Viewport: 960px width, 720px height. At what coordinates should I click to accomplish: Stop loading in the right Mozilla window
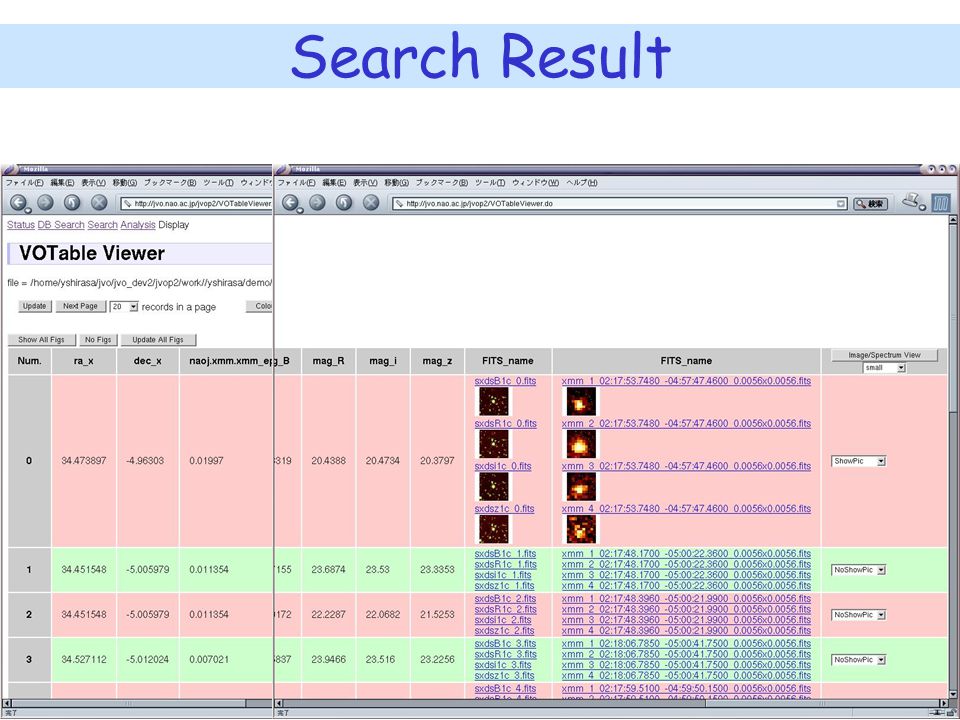pos(371,203)
